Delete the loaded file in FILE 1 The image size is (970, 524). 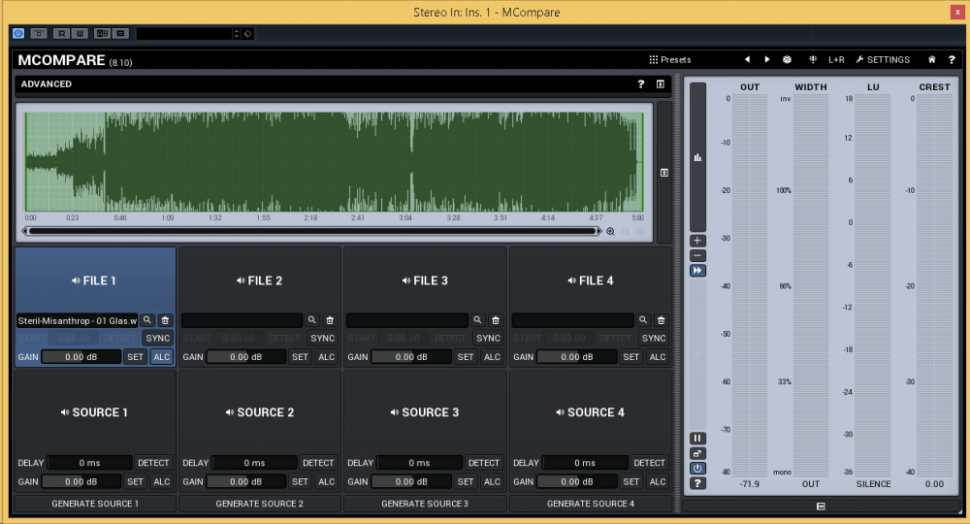[165, 320]
